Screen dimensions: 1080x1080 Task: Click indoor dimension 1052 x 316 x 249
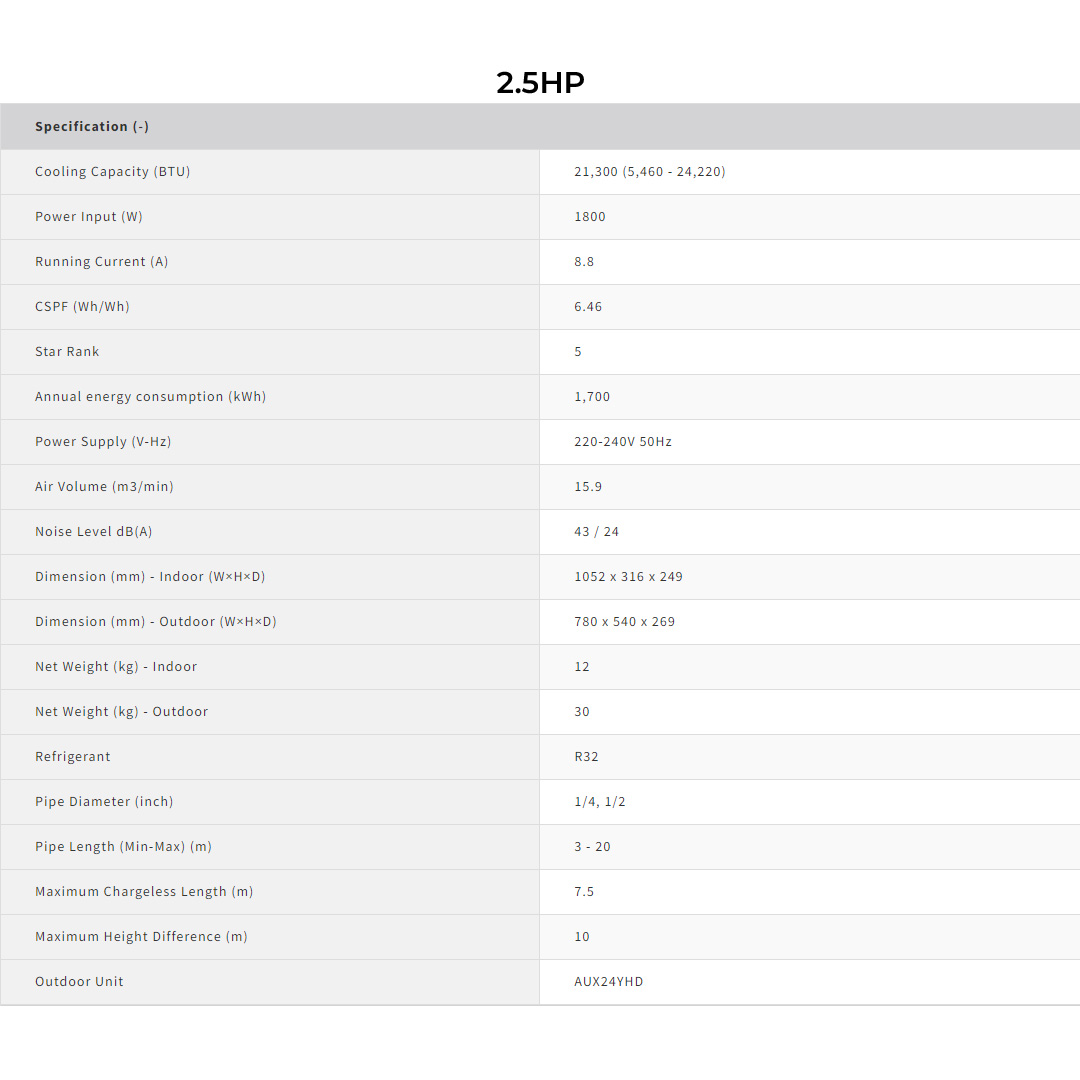point(628,577)
